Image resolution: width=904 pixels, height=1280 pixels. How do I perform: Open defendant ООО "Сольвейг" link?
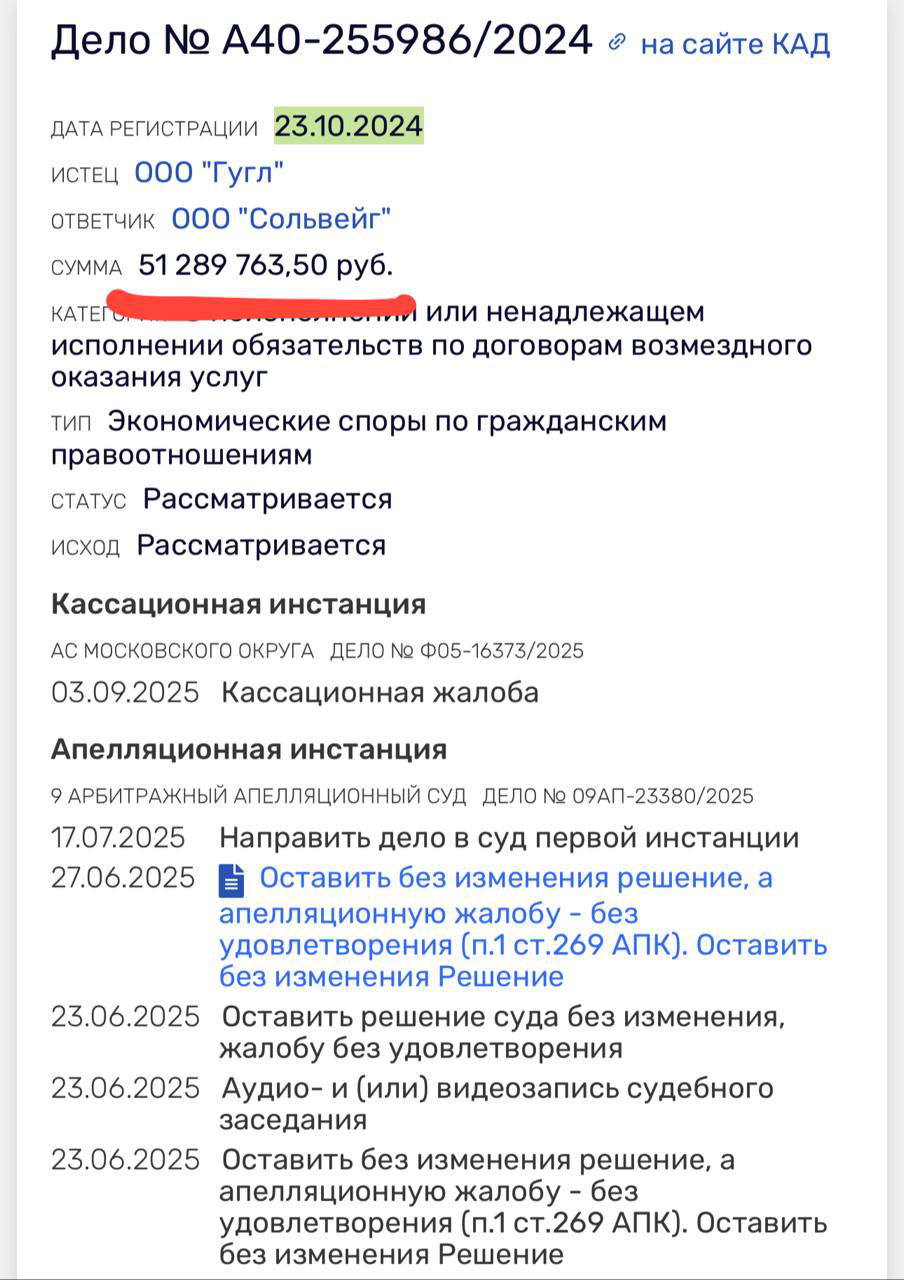(281, 219)
